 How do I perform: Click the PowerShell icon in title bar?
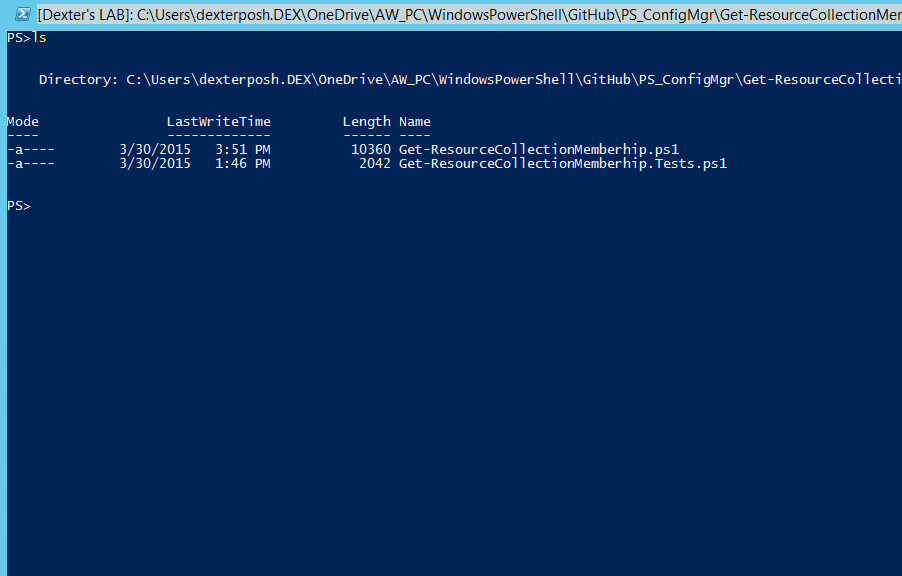pos(22,14)
